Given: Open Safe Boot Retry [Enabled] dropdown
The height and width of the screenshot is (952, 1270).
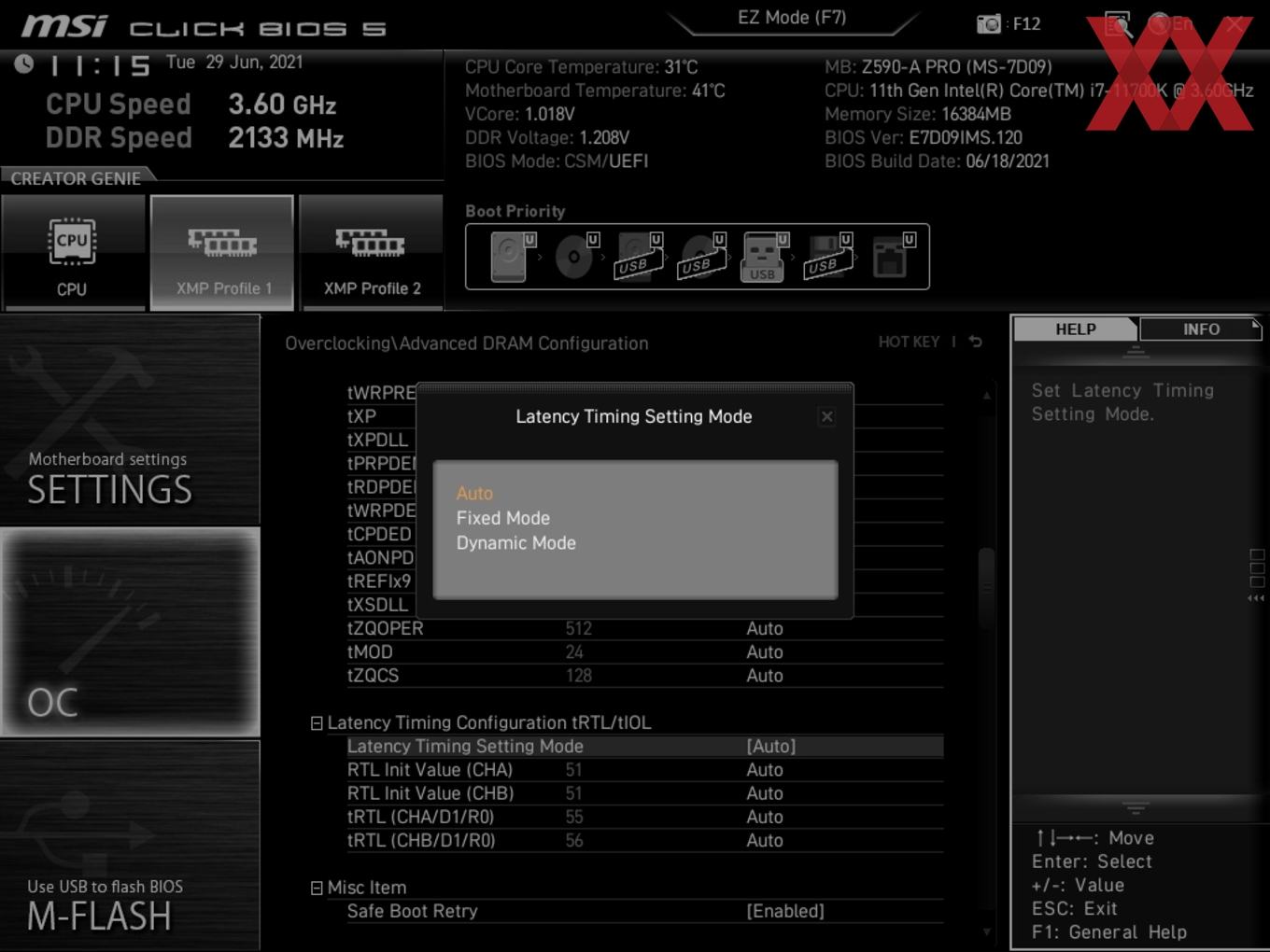Looking at the screenshot, I should 785,911.
